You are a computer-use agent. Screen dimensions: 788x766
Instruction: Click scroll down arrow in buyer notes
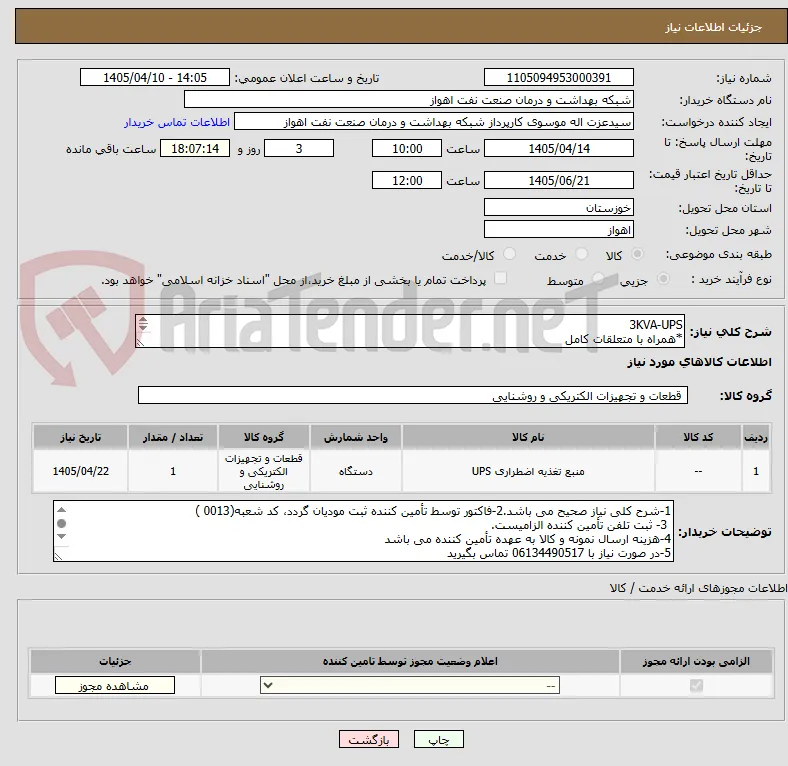click(x=61, y=537)
